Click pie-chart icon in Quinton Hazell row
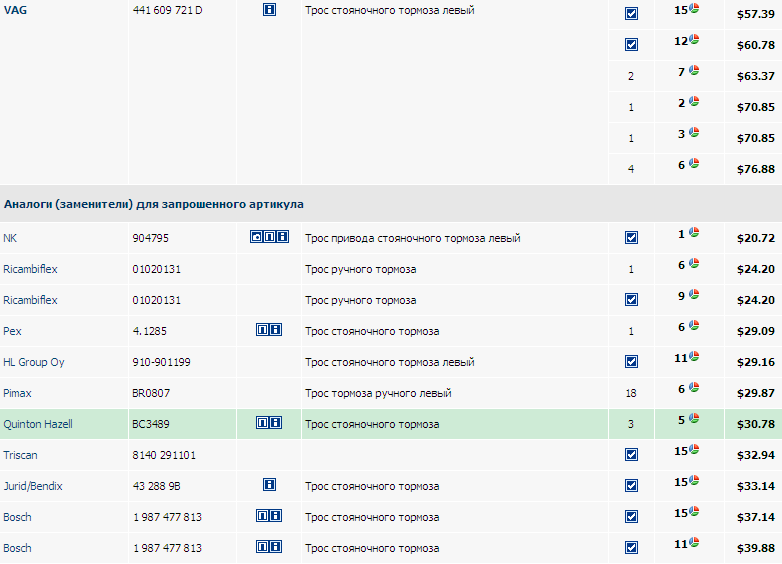Viewport: 782px width, 564px height. 694,418
